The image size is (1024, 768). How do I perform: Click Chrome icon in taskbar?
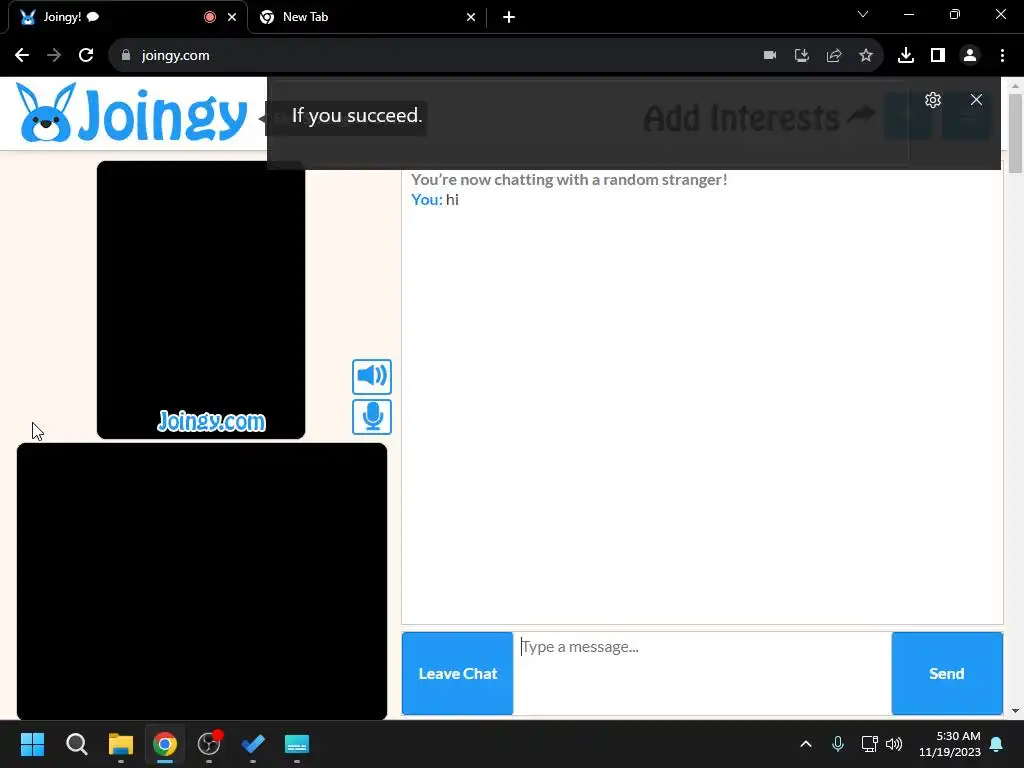[165, 744]
